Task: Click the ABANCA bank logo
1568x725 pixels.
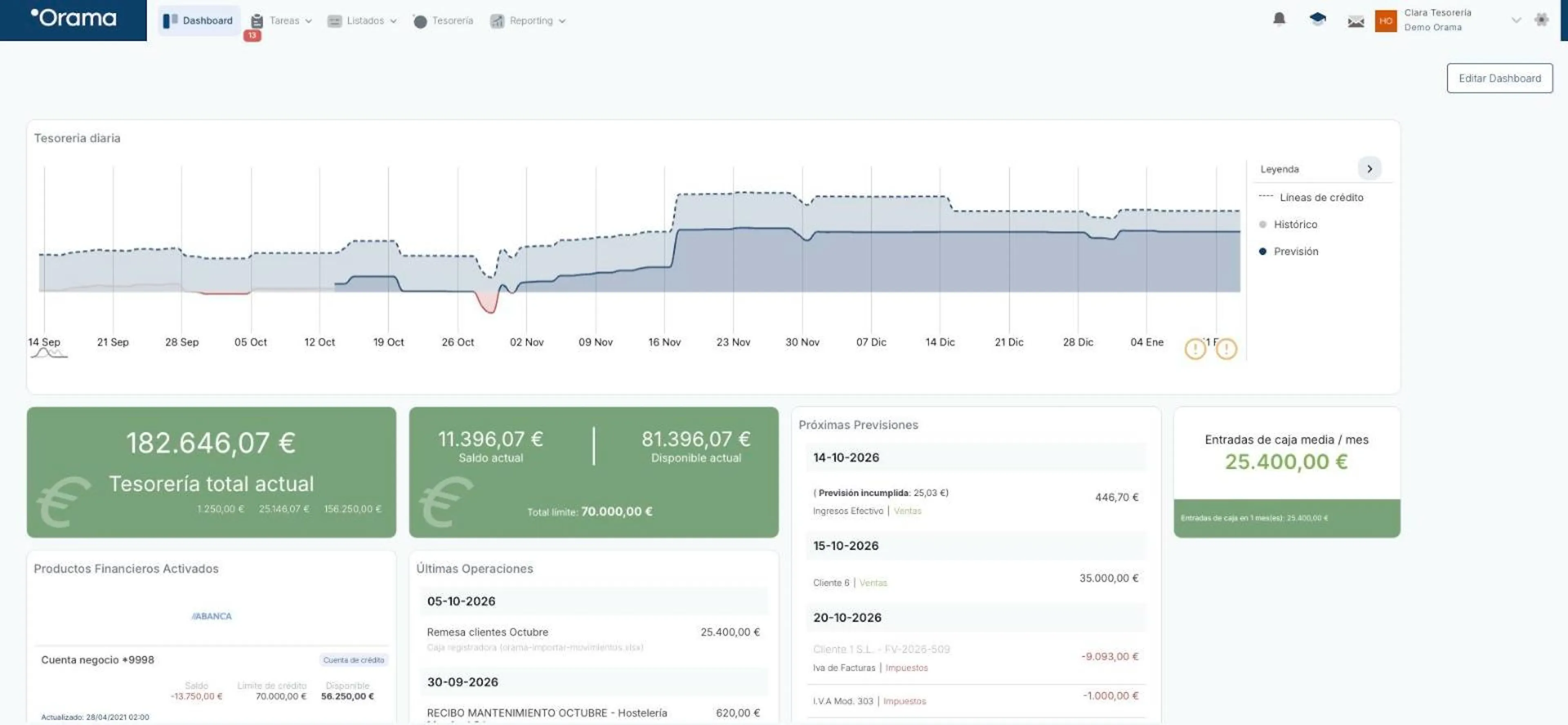Action: (x=211, y=616)
